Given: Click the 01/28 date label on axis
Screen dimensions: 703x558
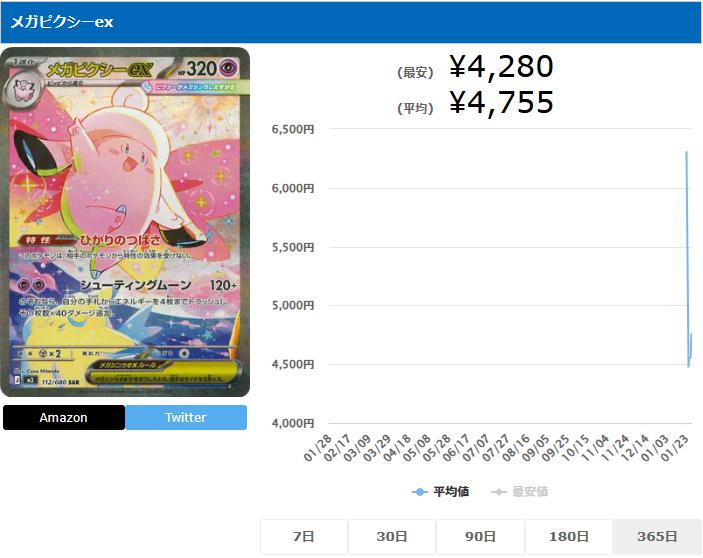Looking at the screenshot, I should [317, 448].
